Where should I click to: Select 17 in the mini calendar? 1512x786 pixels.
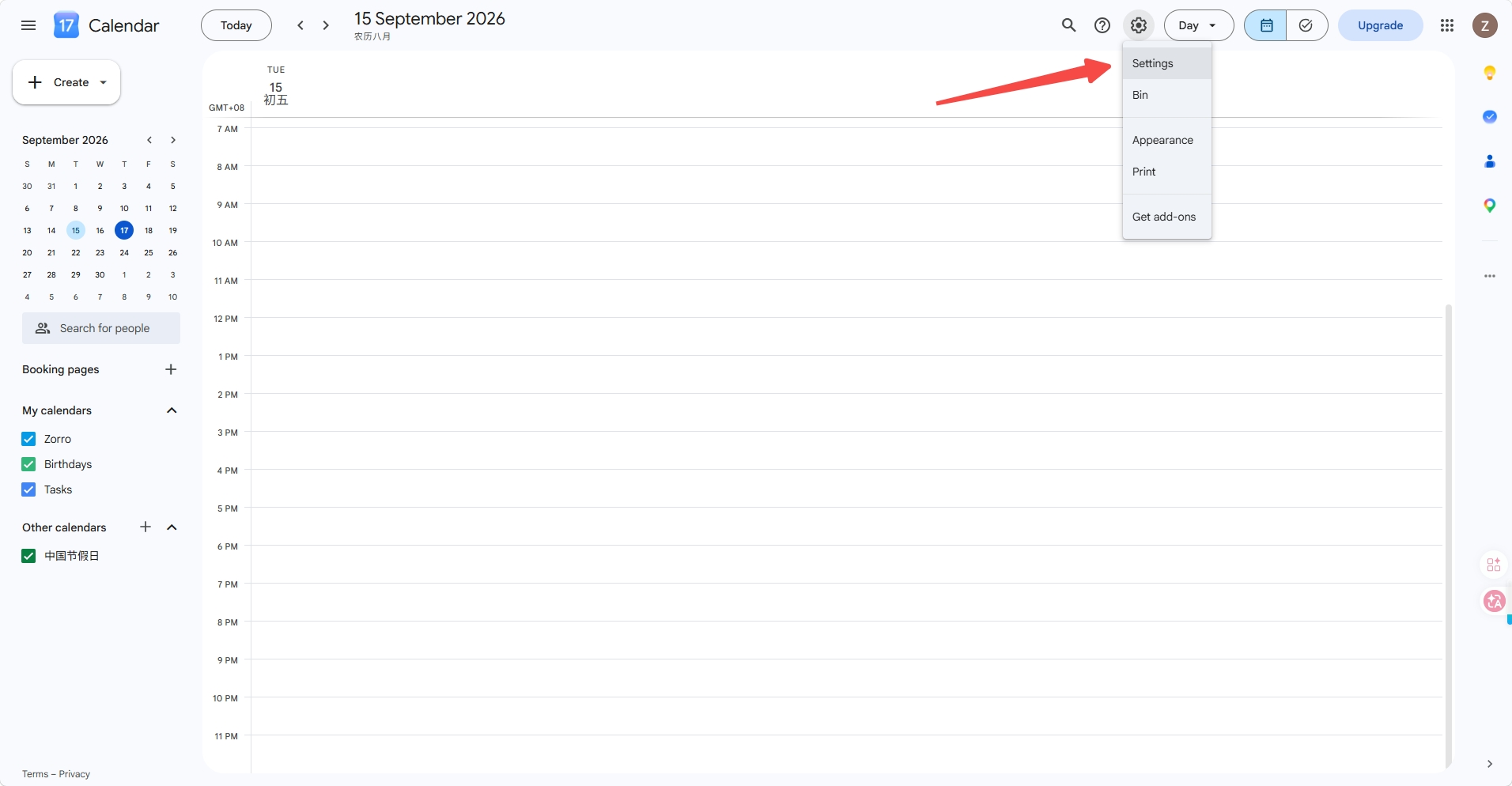click(124, 230)
